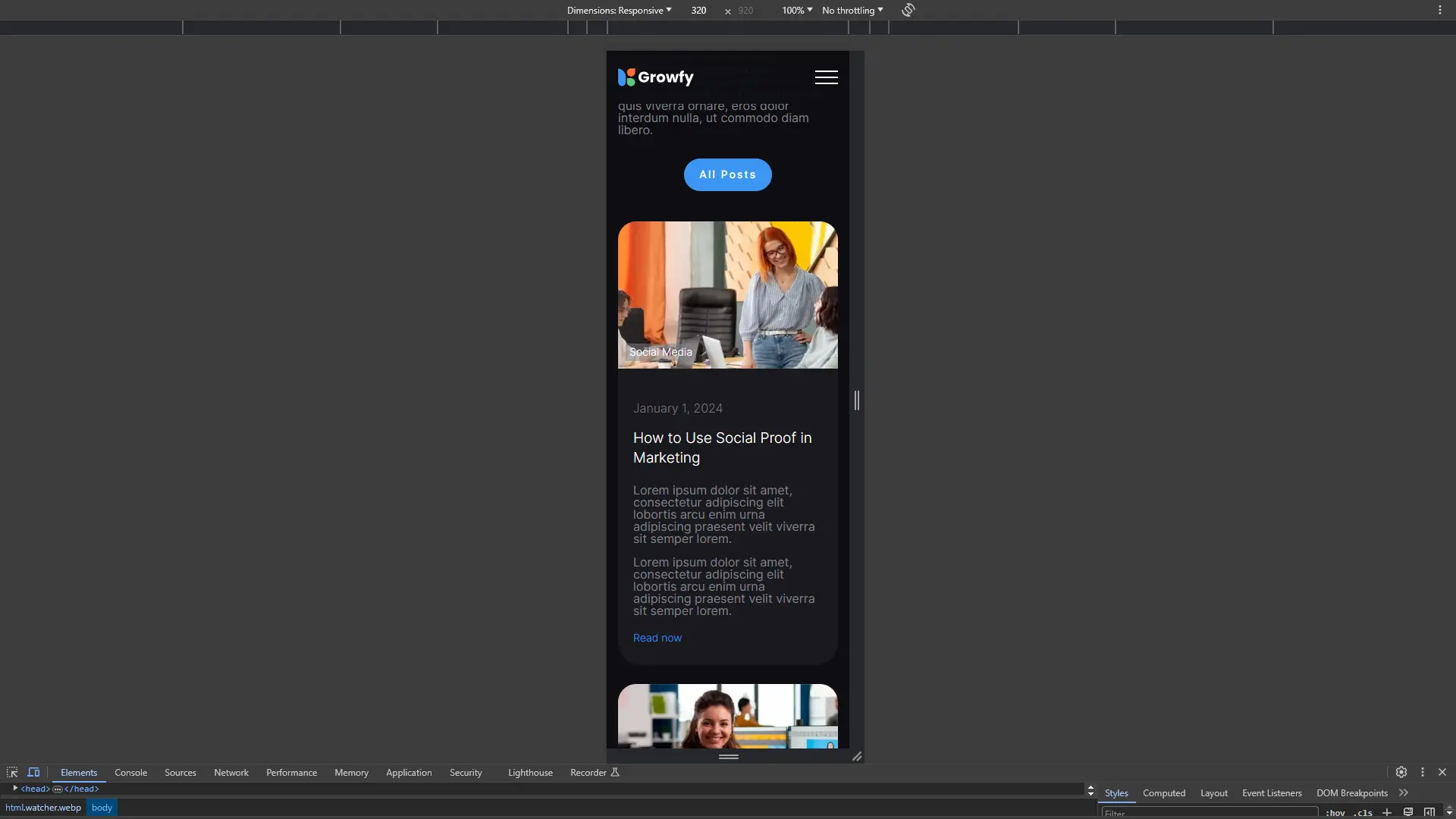Expand the head element node
Viewport: 1456px width, 819px height.
tap(15, 789)
